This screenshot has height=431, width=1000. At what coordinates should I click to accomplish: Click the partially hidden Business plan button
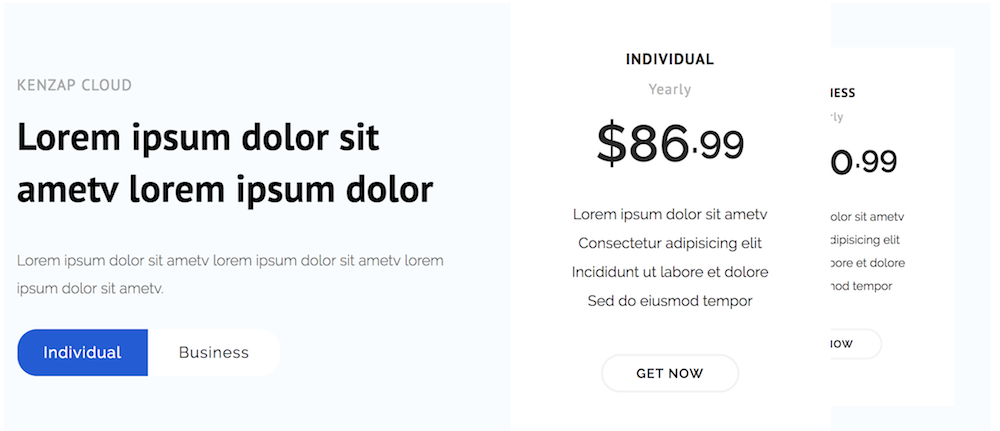855,344
